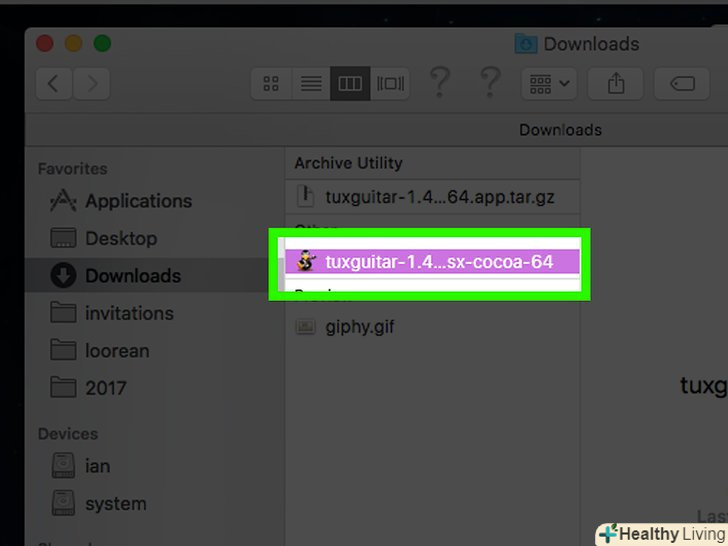
Task: Click the tar.gz archive file icon
Action: 305,196
